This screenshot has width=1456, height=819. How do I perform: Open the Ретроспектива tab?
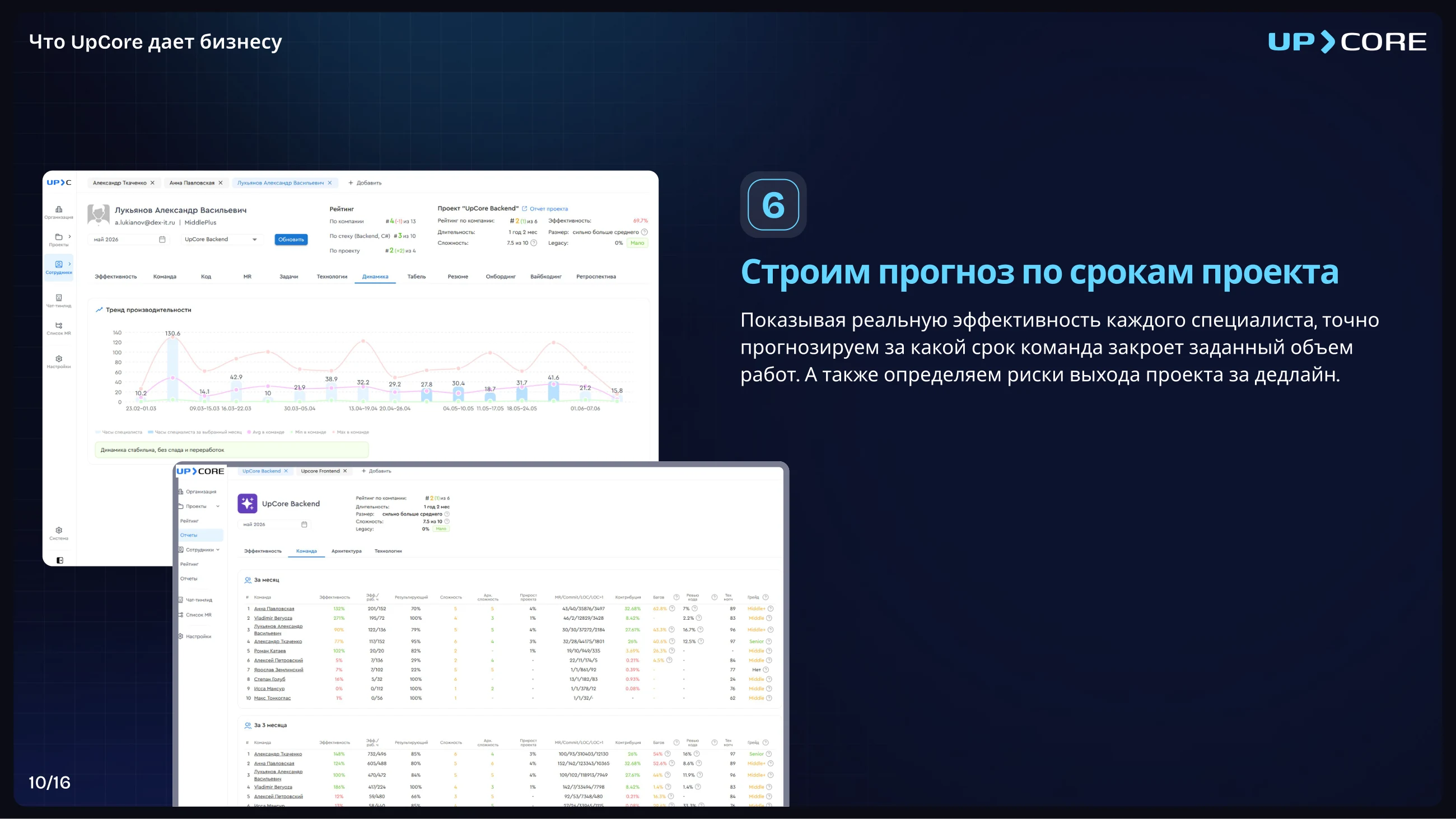596,277
